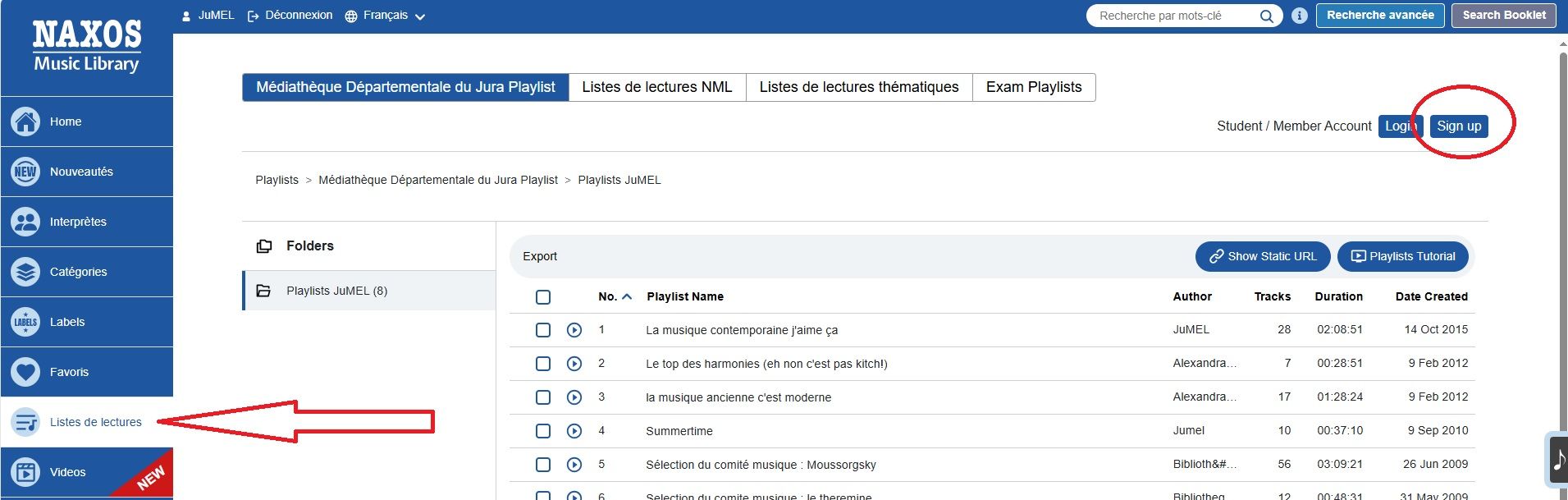Open the Home icon in sidebar
Viewport: 1568px width, 500px height.
(x=25, y=122)
